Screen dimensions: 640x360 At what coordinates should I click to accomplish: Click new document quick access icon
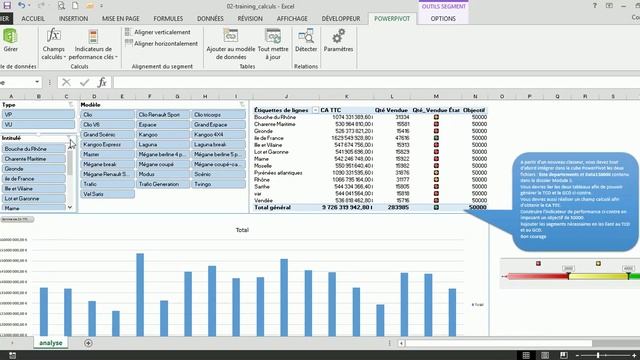75,6
